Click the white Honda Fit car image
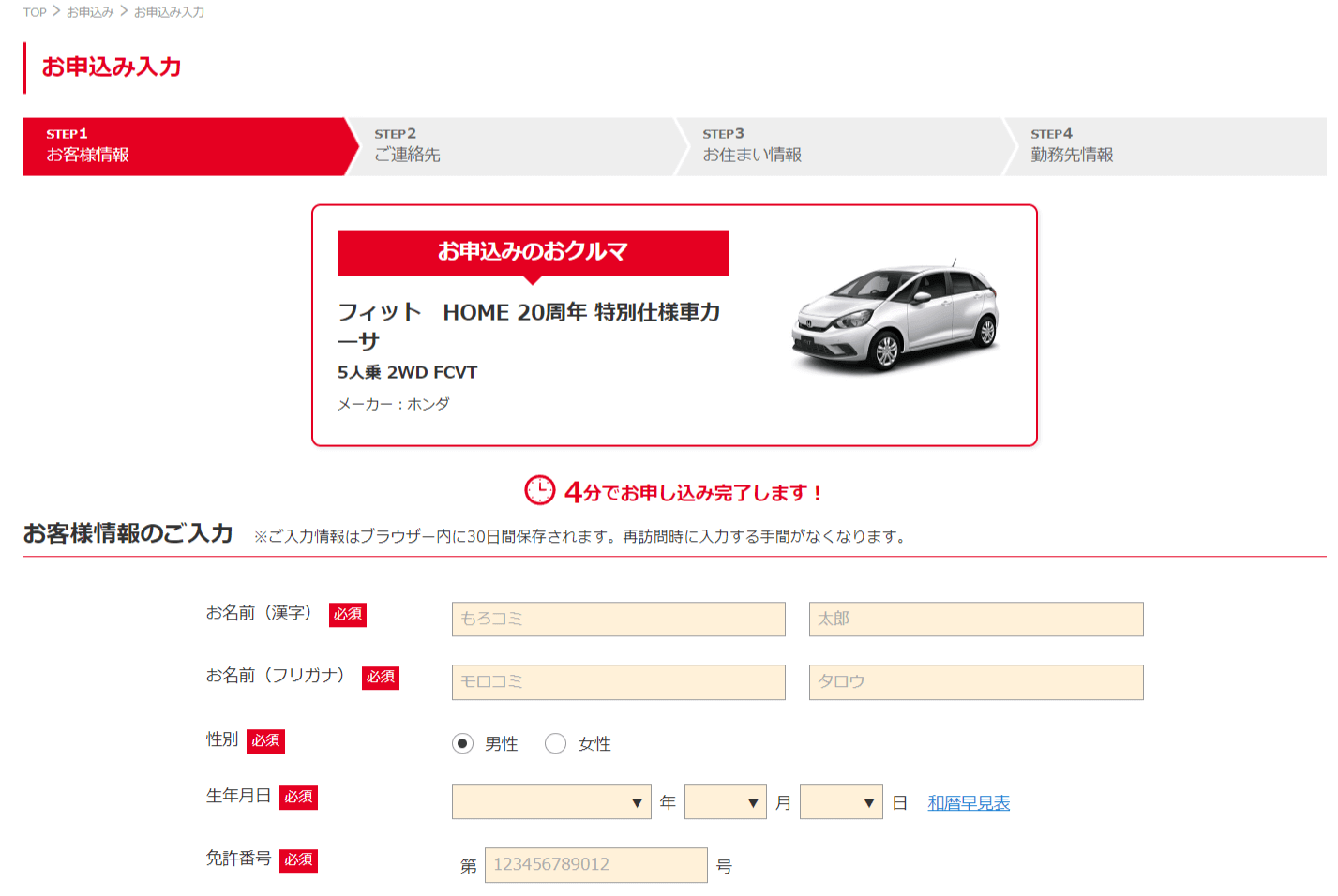The image size is (1338, 896). coord(895,316)
